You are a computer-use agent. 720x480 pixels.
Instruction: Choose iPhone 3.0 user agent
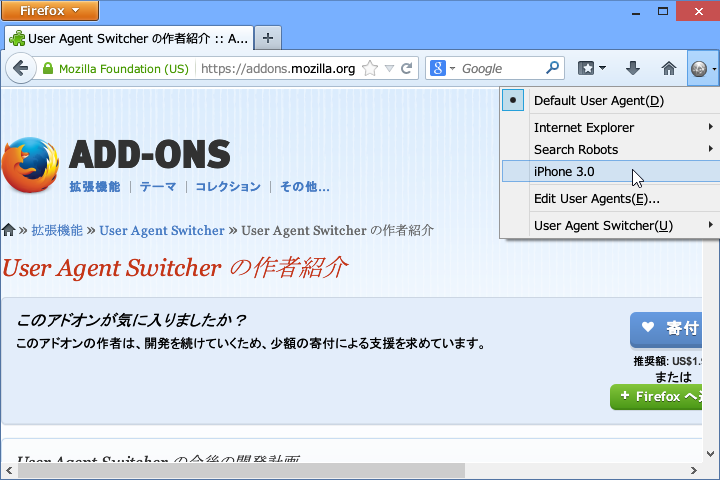point(610,171)
